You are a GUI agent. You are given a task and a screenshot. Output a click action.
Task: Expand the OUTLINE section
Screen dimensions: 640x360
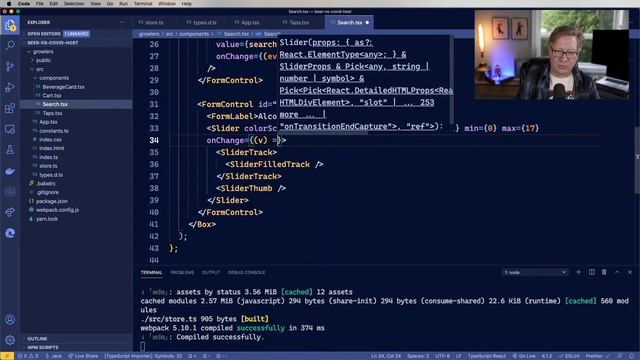tap(37, 339)
